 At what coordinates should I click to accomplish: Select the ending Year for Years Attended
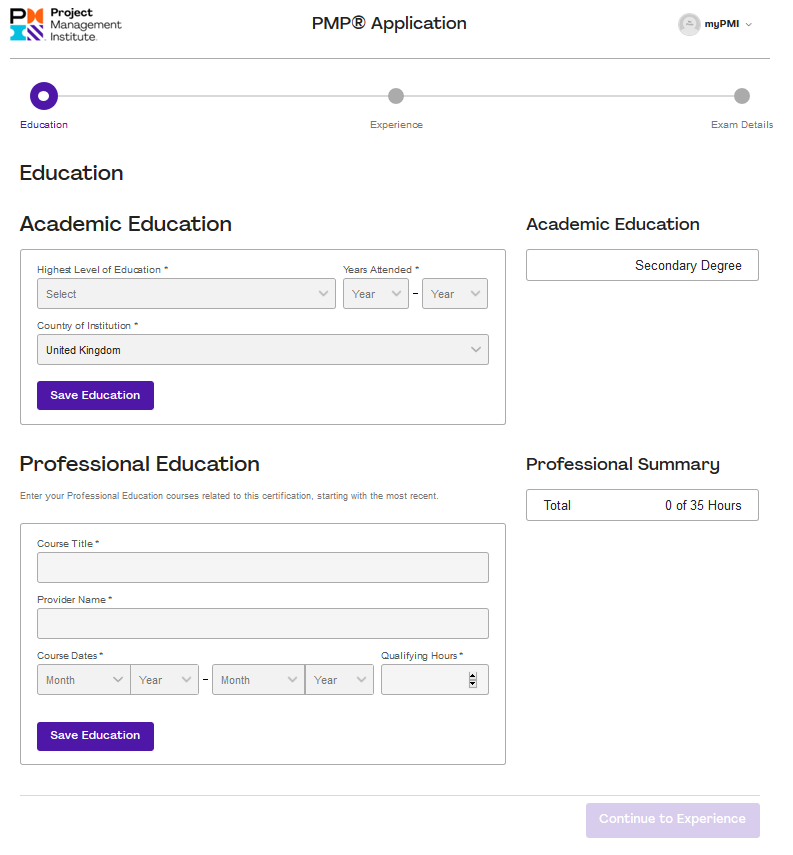(454, 293)
